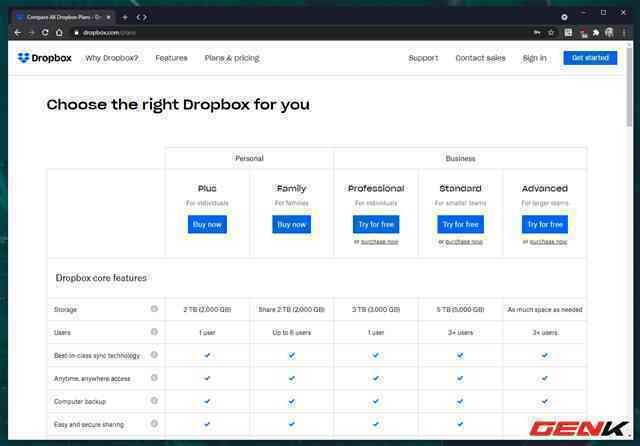Click Try for free under Standard
This screenshot has height=446, width=640.
(x=460, y=224)
